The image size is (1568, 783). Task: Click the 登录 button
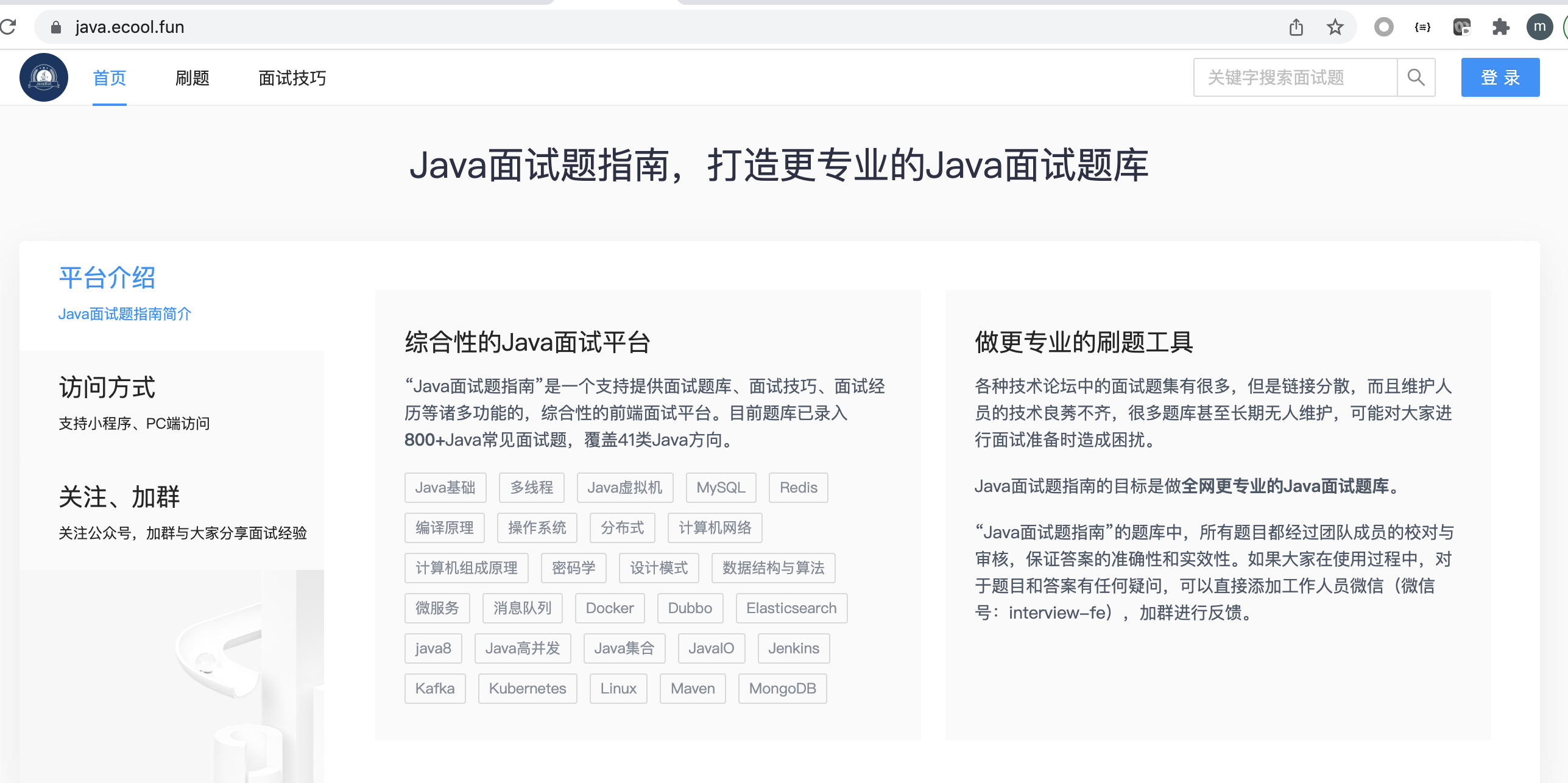tap(1500, 77)
